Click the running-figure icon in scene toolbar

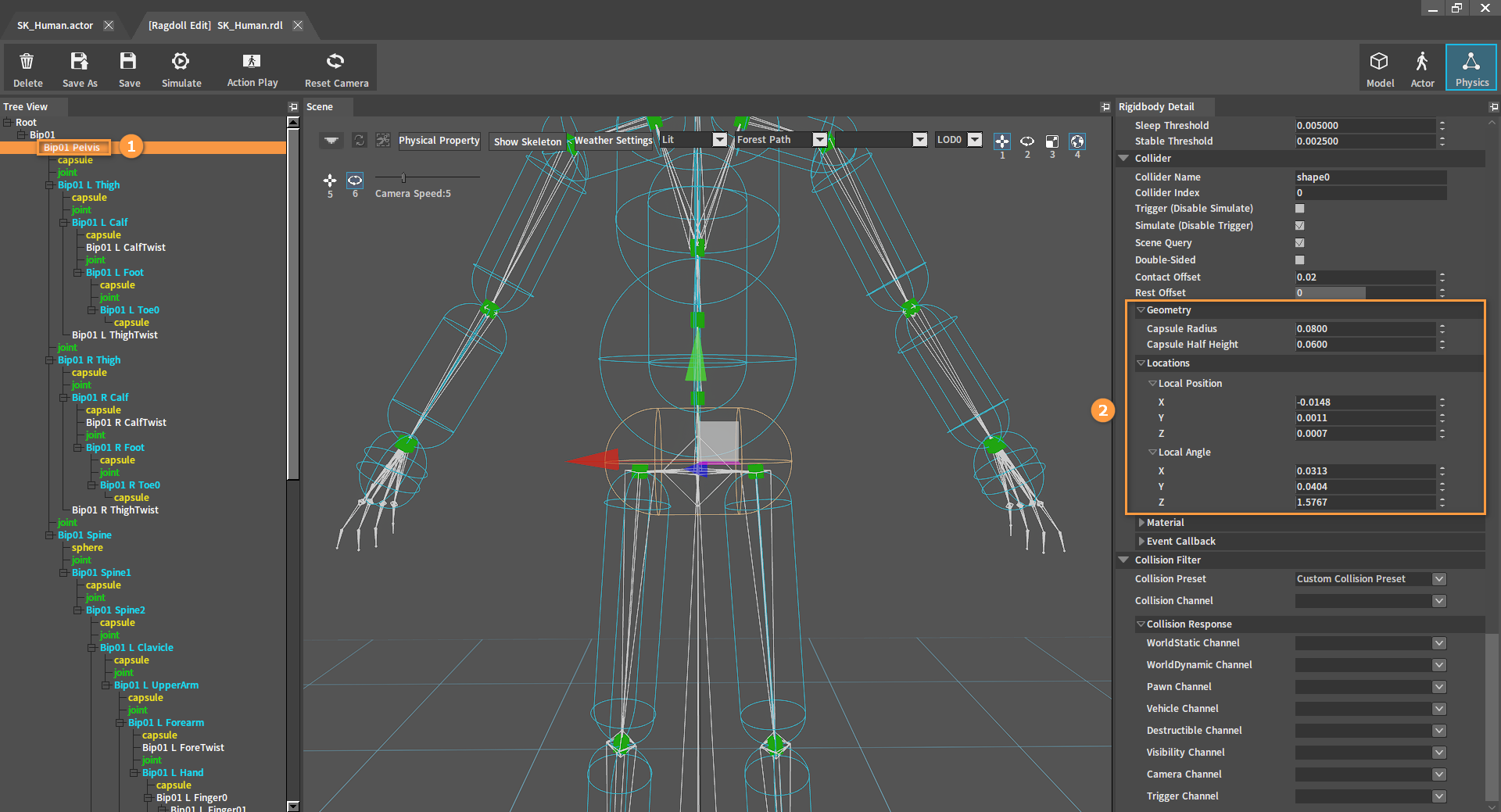pyautogui.click(x=383, y=140)
